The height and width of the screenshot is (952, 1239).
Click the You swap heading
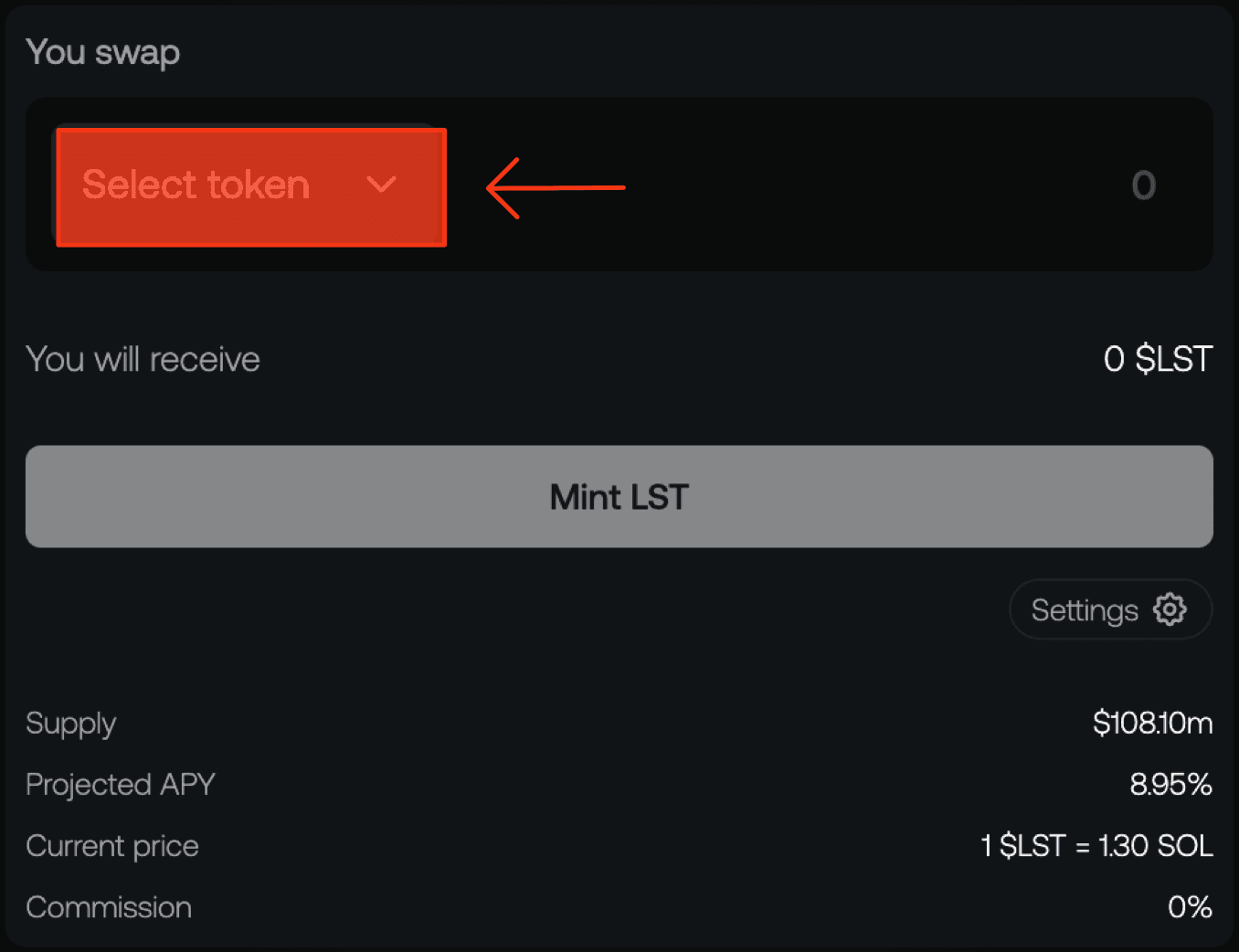point(103,53)
